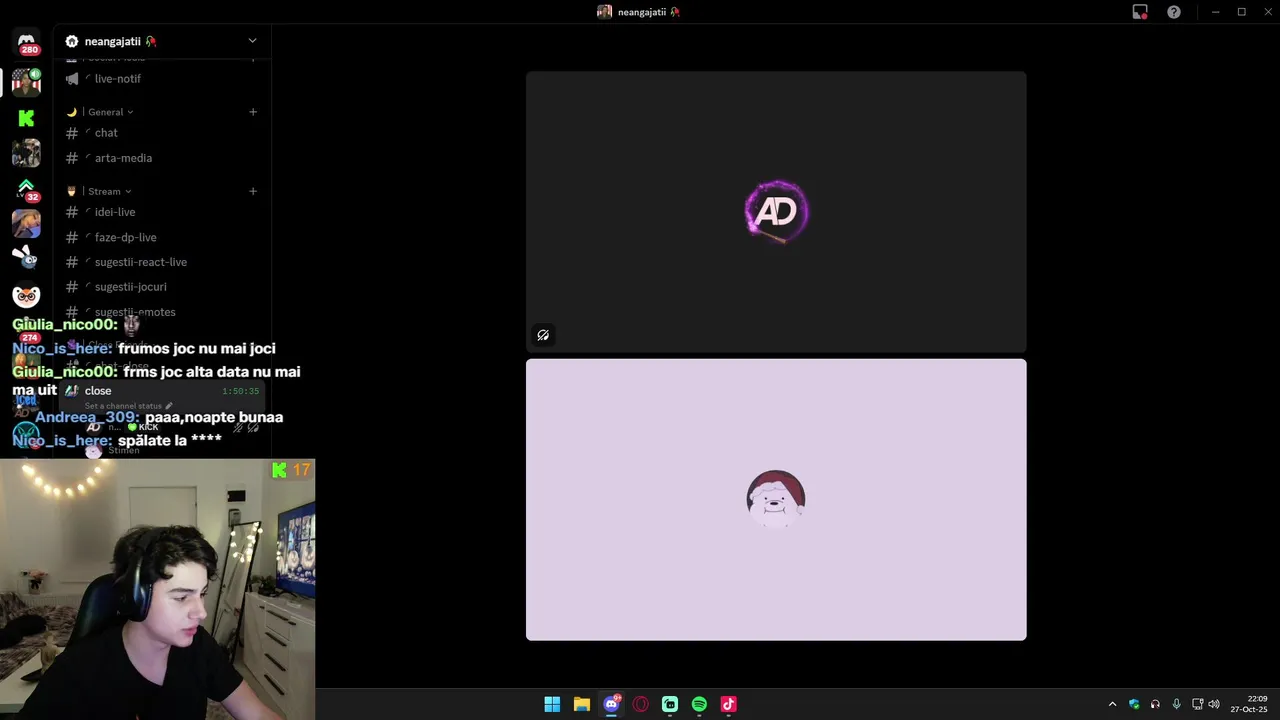The height and width of the screenshot is (720, 1280).
Task: Open the sugestii-emotes channel
Action: 160,312
